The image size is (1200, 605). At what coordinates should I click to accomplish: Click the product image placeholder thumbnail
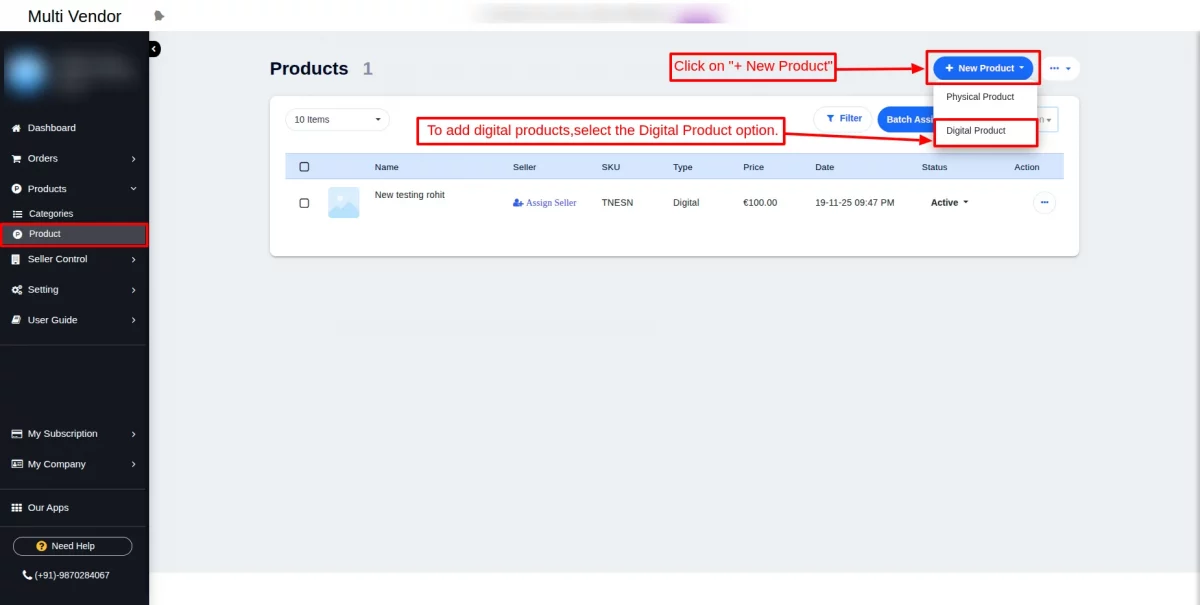(343, 203)
